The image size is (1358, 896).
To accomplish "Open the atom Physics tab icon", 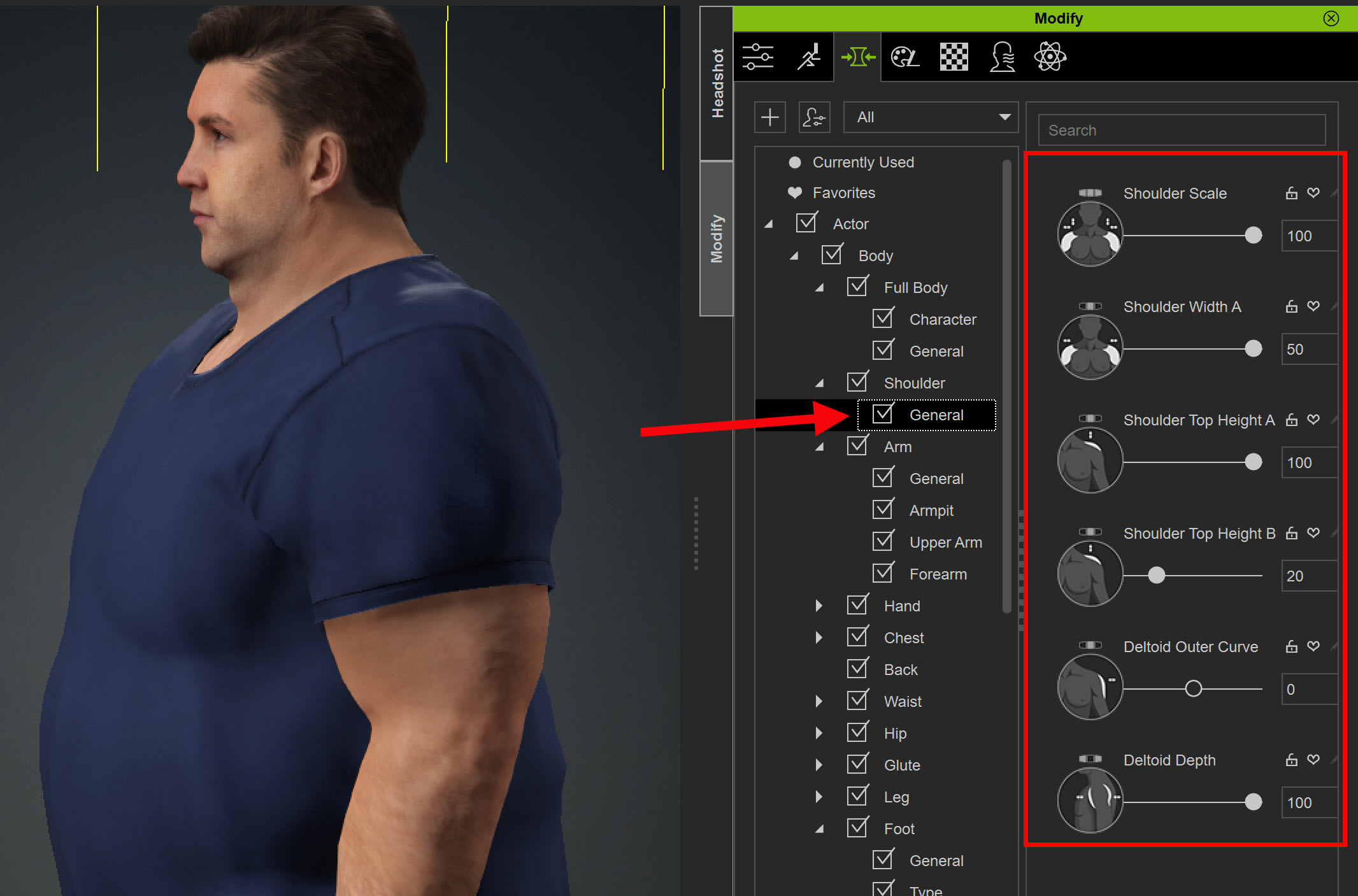I will pos(1050,57).
